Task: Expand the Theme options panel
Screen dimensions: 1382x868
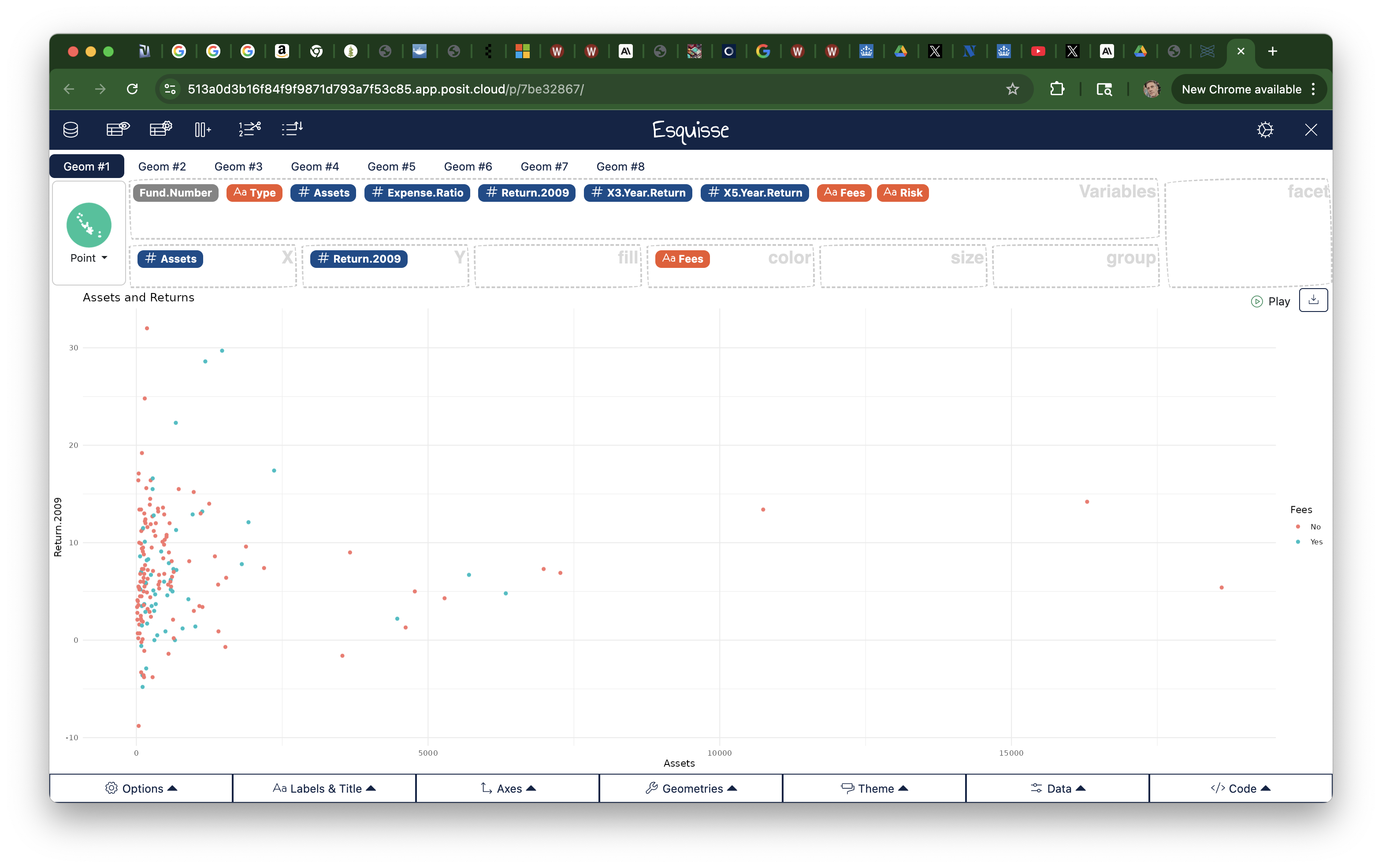Action: point(874,788)
